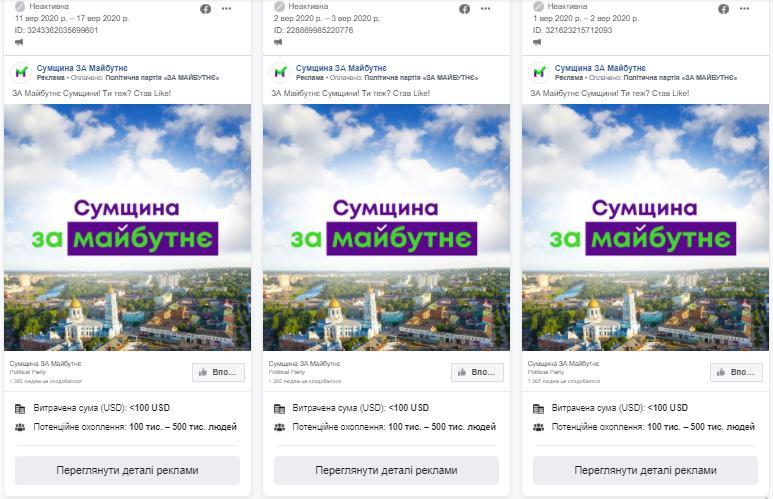Click megaphone icon under ID 228869985220776

click(x=278, y=42)
